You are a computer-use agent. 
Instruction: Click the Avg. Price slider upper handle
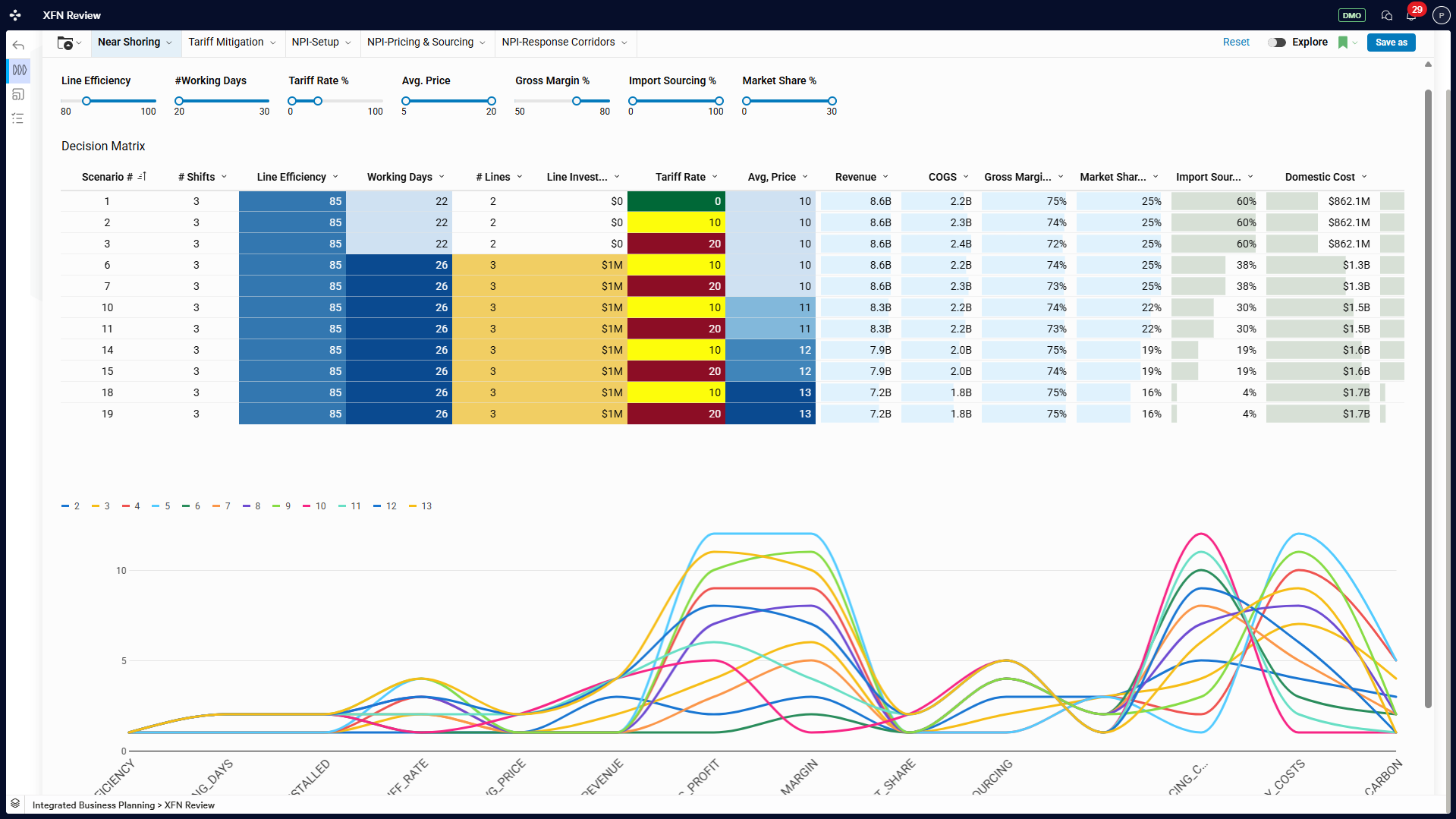pyautogui.click(x=492, y=101)
